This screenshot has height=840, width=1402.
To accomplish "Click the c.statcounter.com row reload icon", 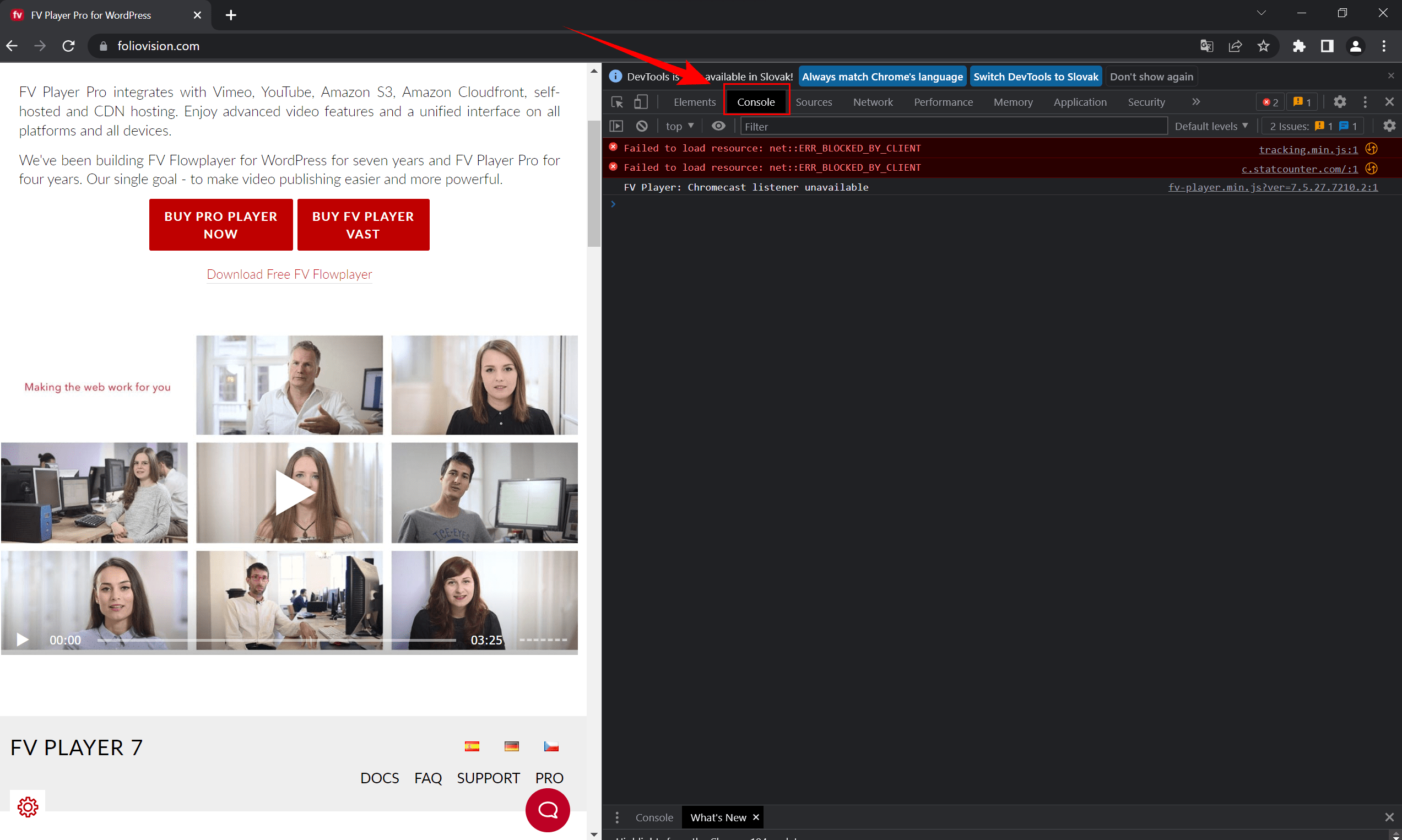I will (1371, 169).
